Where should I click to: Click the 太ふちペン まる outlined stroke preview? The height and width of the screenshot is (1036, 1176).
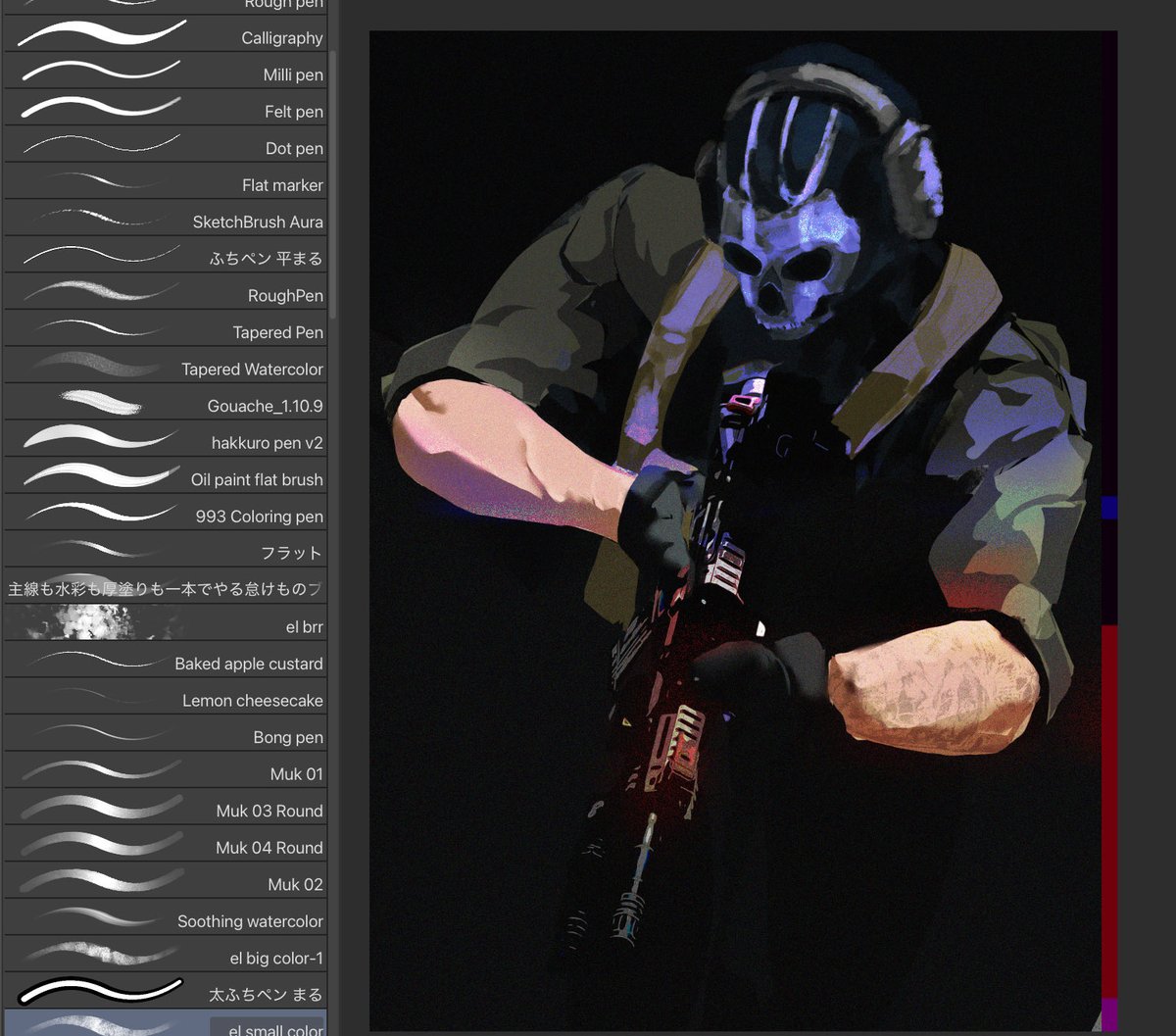[x=101, y=990]
